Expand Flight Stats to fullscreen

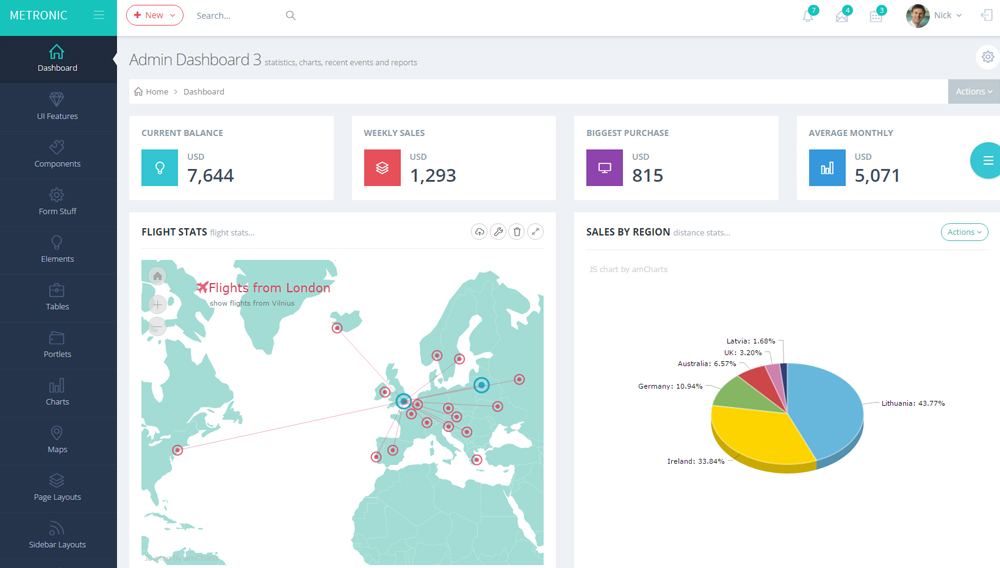536,231
